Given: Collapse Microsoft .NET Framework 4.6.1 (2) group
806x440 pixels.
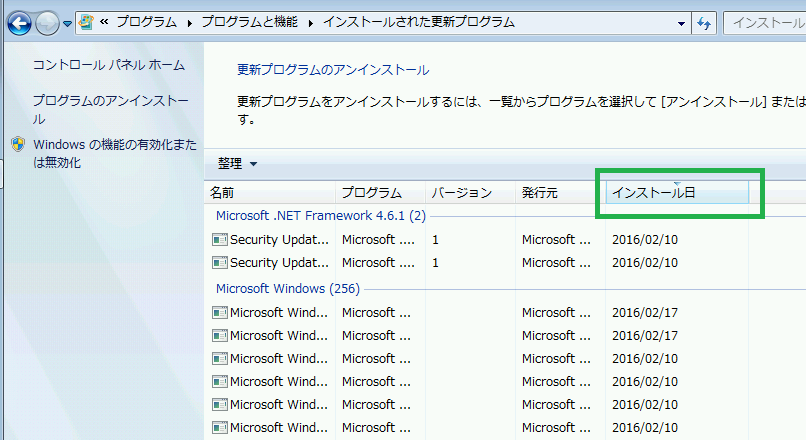Looking at the screenshot, I should (x=321, y=216).
